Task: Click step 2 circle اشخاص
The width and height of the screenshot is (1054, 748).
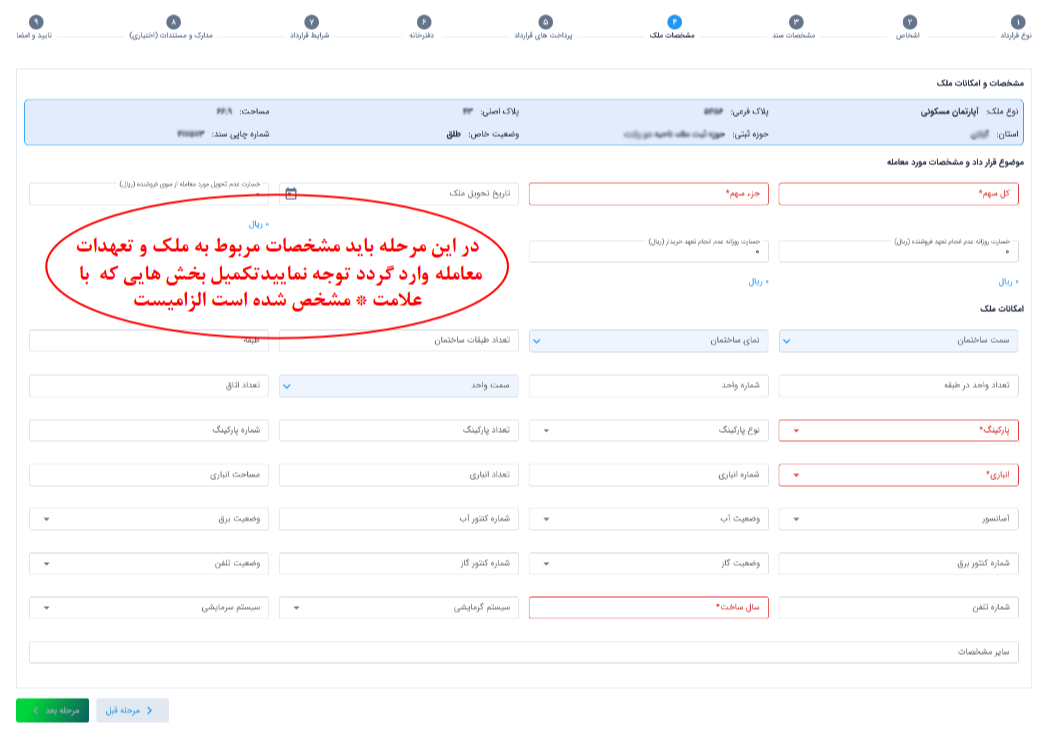Action: point(909,22)
